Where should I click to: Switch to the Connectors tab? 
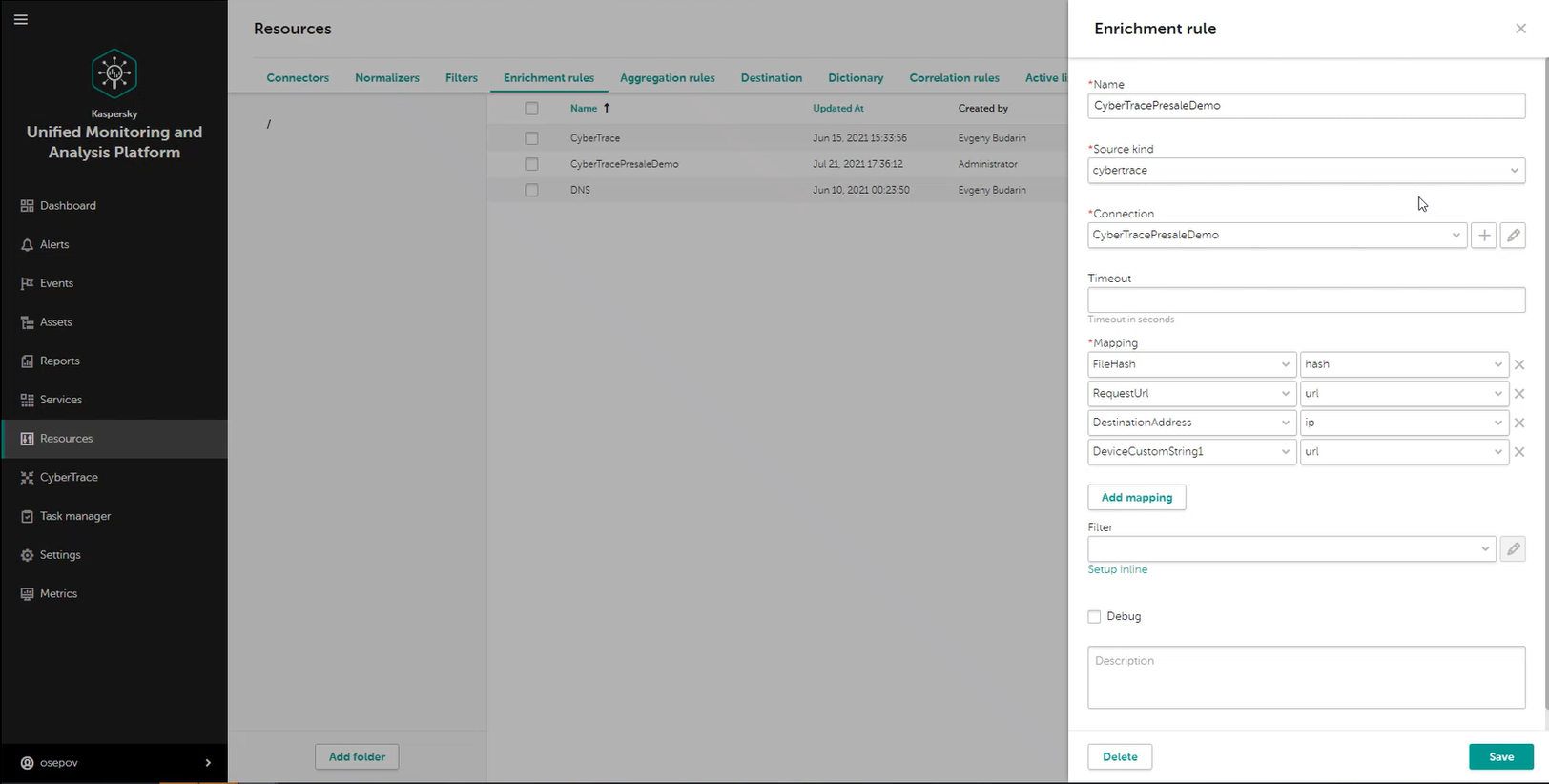[x=298, y=78]
